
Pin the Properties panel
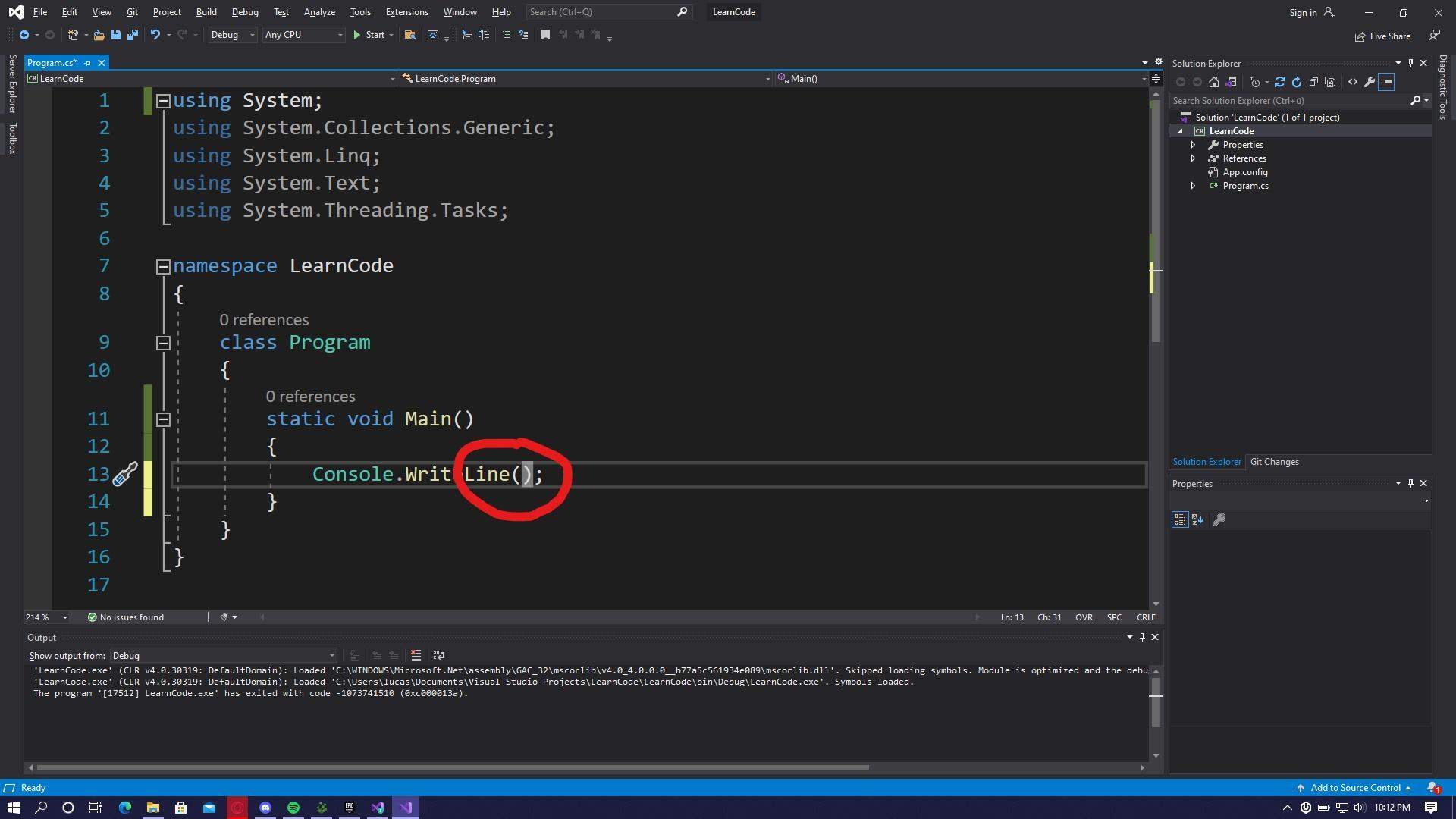point(1410,483)
